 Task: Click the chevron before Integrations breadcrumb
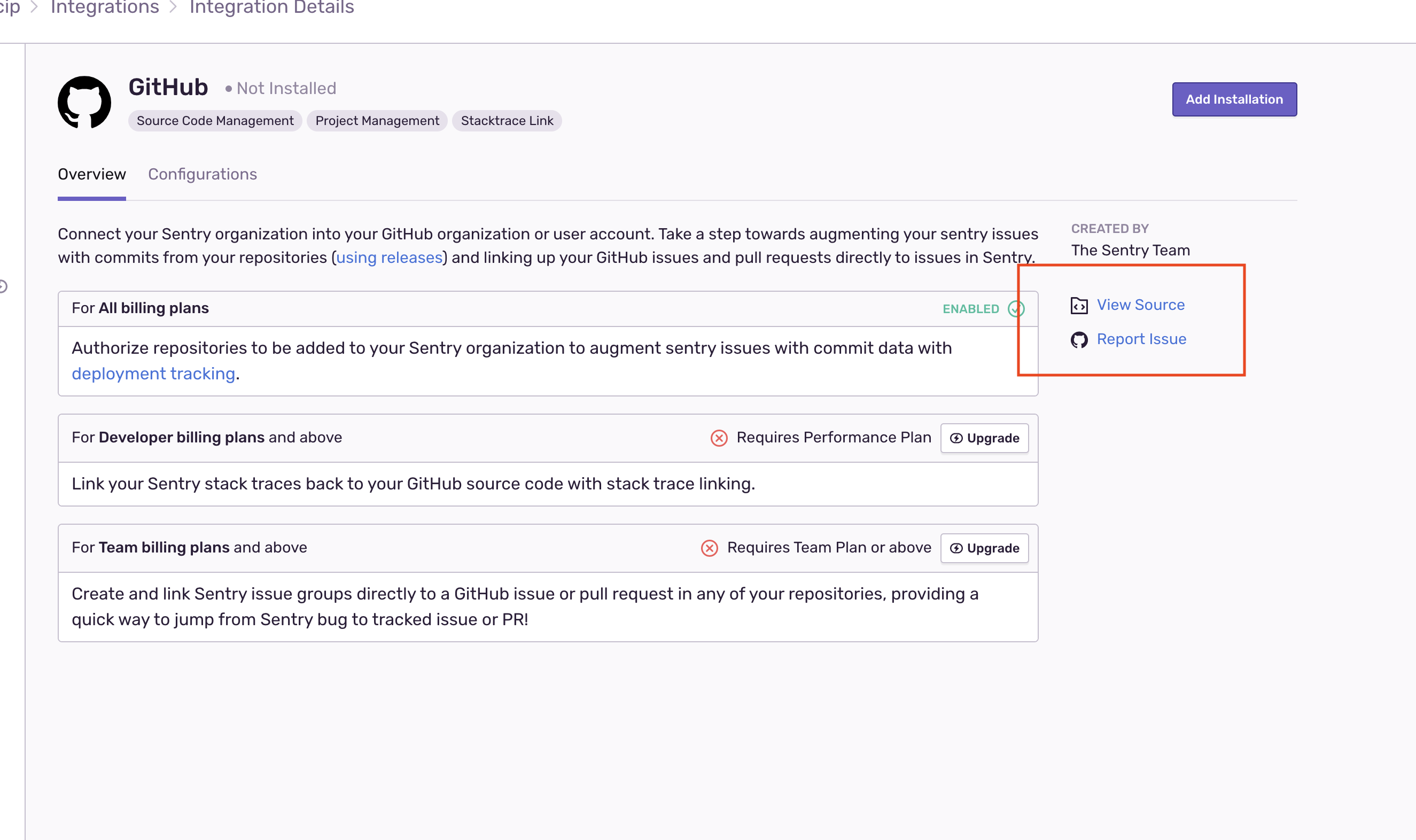34,7
